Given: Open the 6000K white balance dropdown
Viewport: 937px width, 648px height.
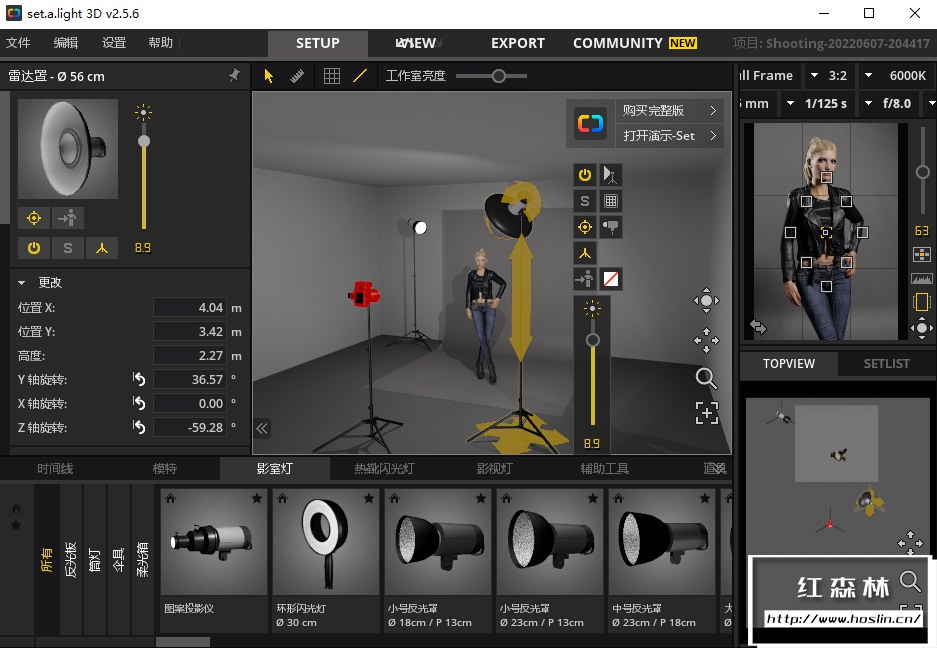Looking at the screenshot, I should click(x=895, y=75).
